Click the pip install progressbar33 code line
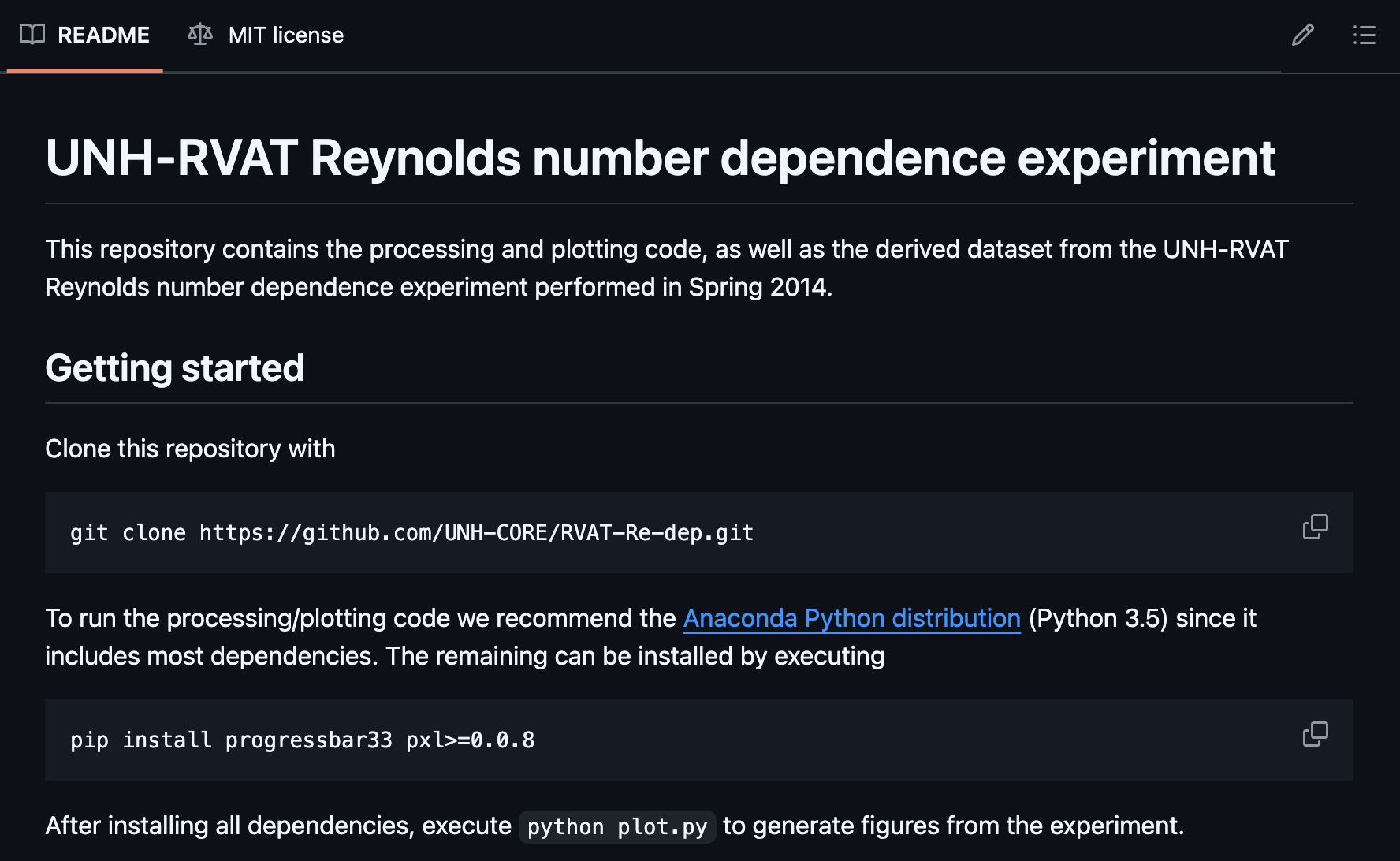The image size is (1400, 861). point(302,740)
